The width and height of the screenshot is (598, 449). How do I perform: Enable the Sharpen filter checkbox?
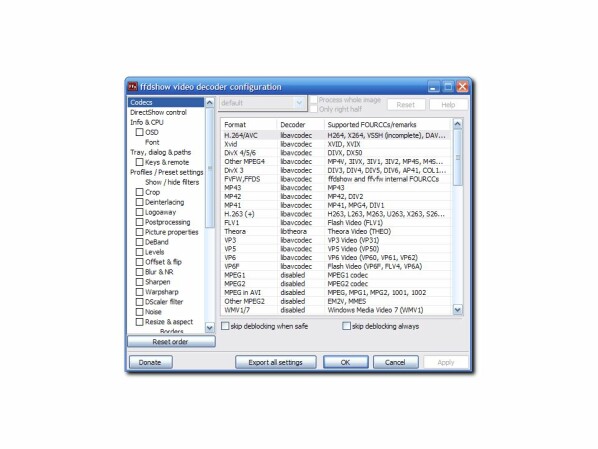pos(140,282)
